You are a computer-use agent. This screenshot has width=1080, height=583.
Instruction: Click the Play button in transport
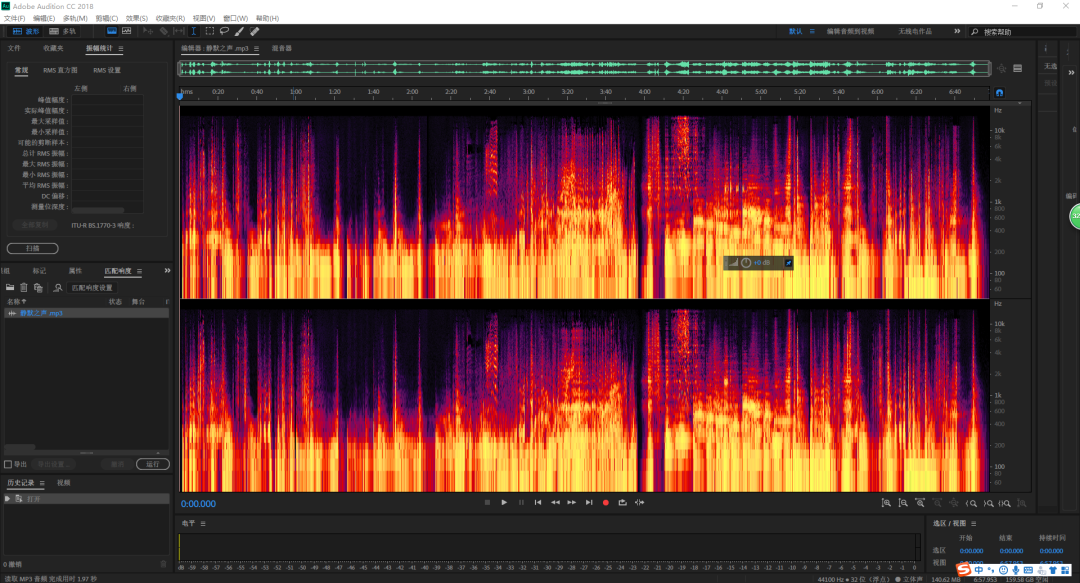click(x=504, y=502)
